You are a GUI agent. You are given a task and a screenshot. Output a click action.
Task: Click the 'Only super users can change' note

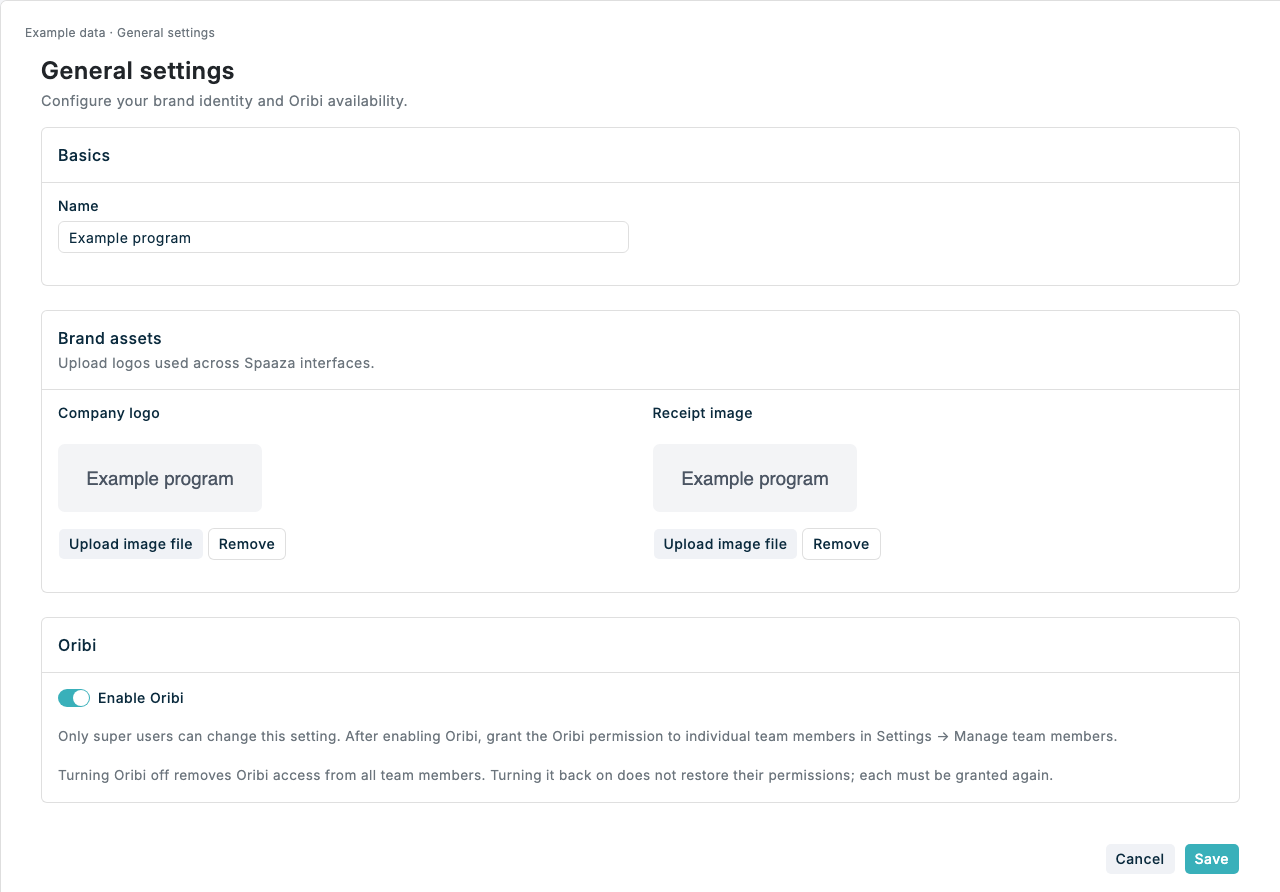(x=587, y=736)
